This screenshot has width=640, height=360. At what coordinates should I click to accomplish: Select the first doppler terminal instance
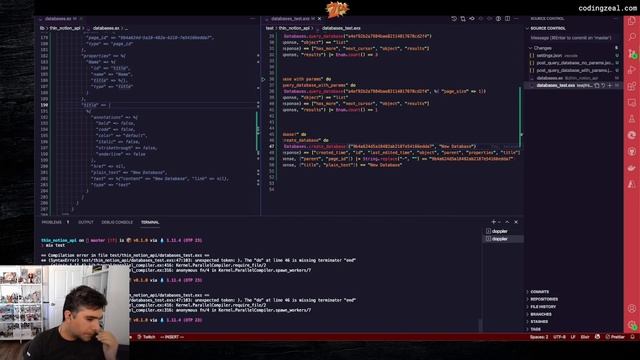(503, 231)
